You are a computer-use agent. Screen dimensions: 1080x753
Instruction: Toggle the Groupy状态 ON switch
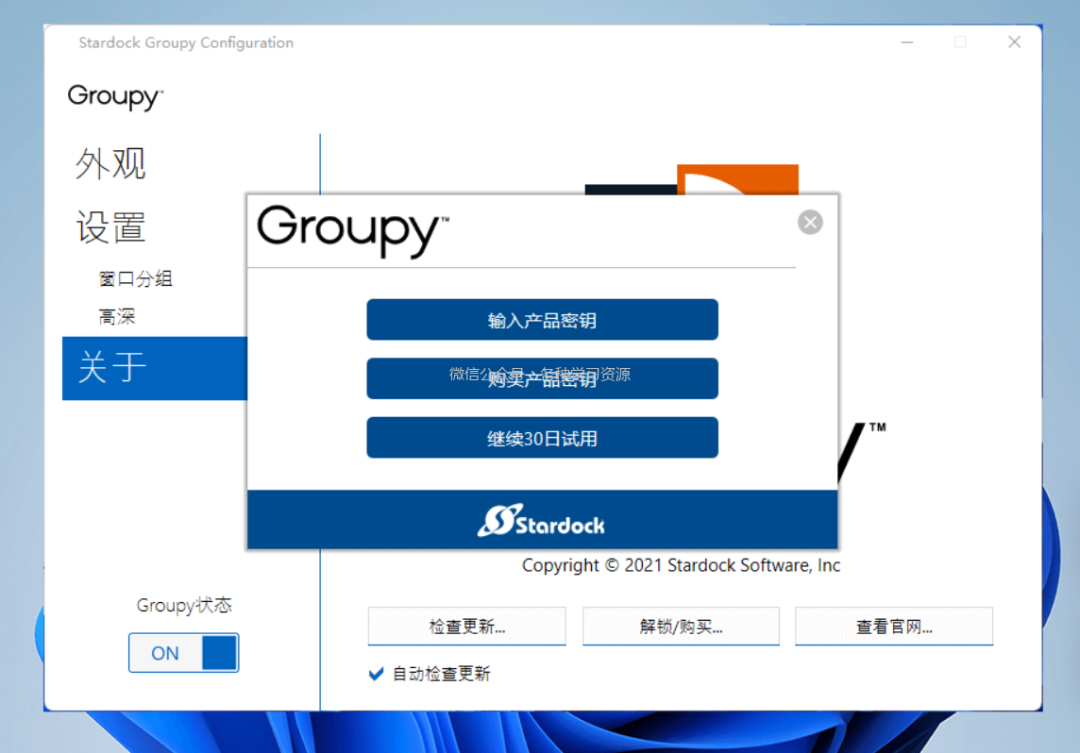point(183,652)
